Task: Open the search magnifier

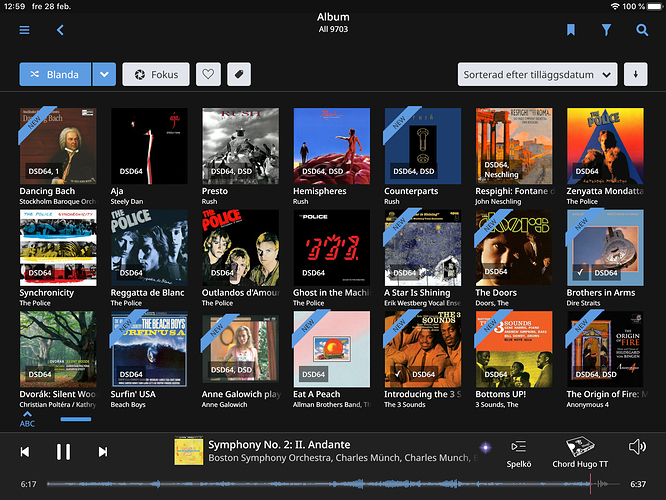Action: pos(642,30)
